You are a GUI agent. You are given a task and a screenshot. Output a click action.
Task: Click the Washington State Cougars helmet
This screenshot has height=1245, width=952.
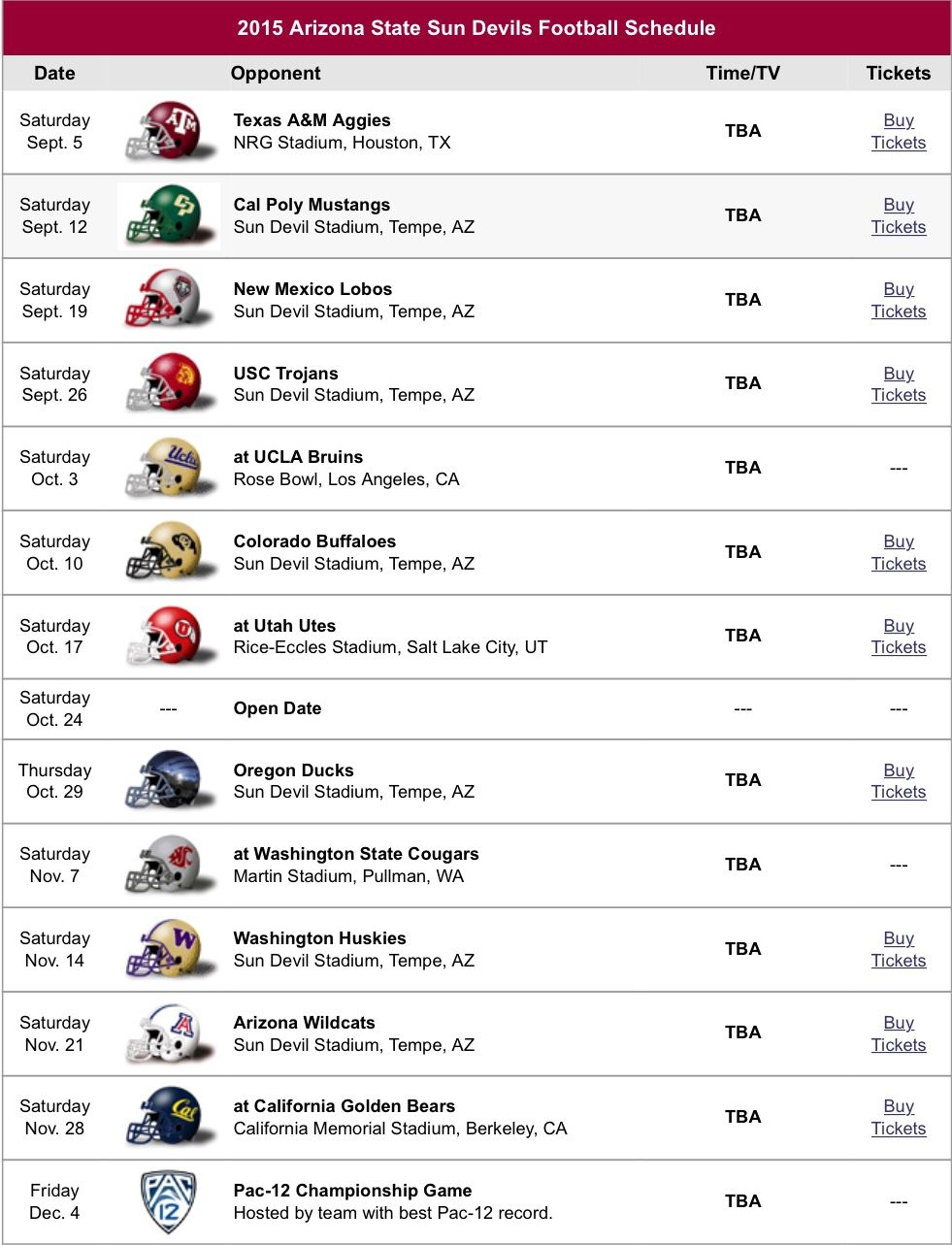pos(170,864)
